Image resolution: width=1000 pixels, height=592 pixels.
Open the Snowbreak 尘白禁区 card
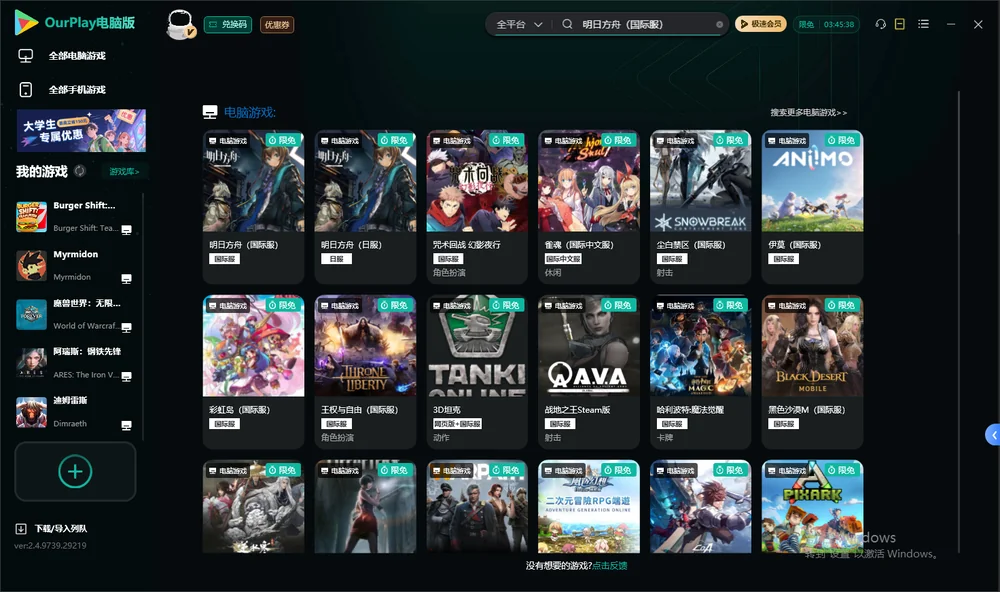tap(701, 207)
